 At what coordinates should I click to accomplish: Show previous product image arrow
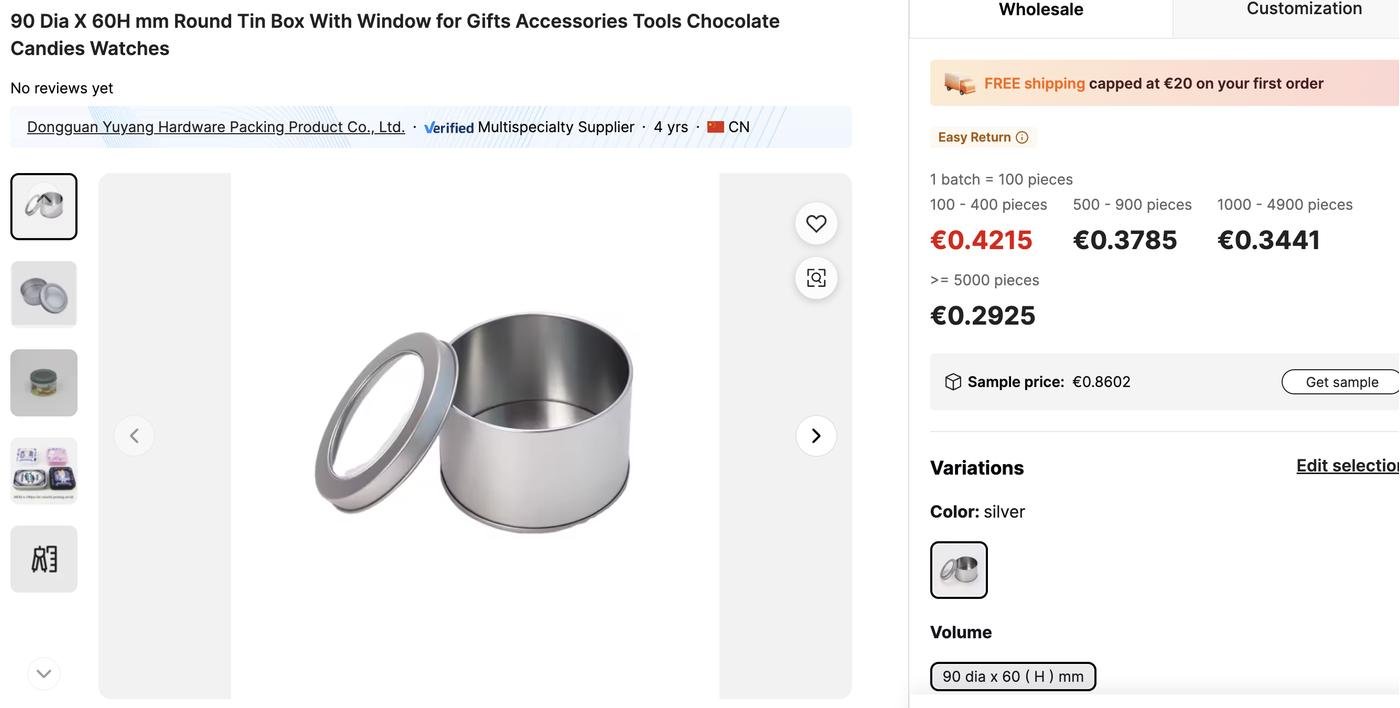coord(134,436)
